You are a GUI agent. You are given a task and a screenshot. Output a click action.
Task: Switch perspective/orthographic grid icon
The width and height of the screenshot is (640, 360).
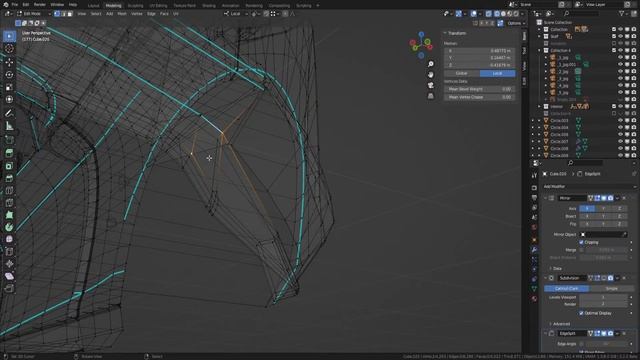point(431,96)
